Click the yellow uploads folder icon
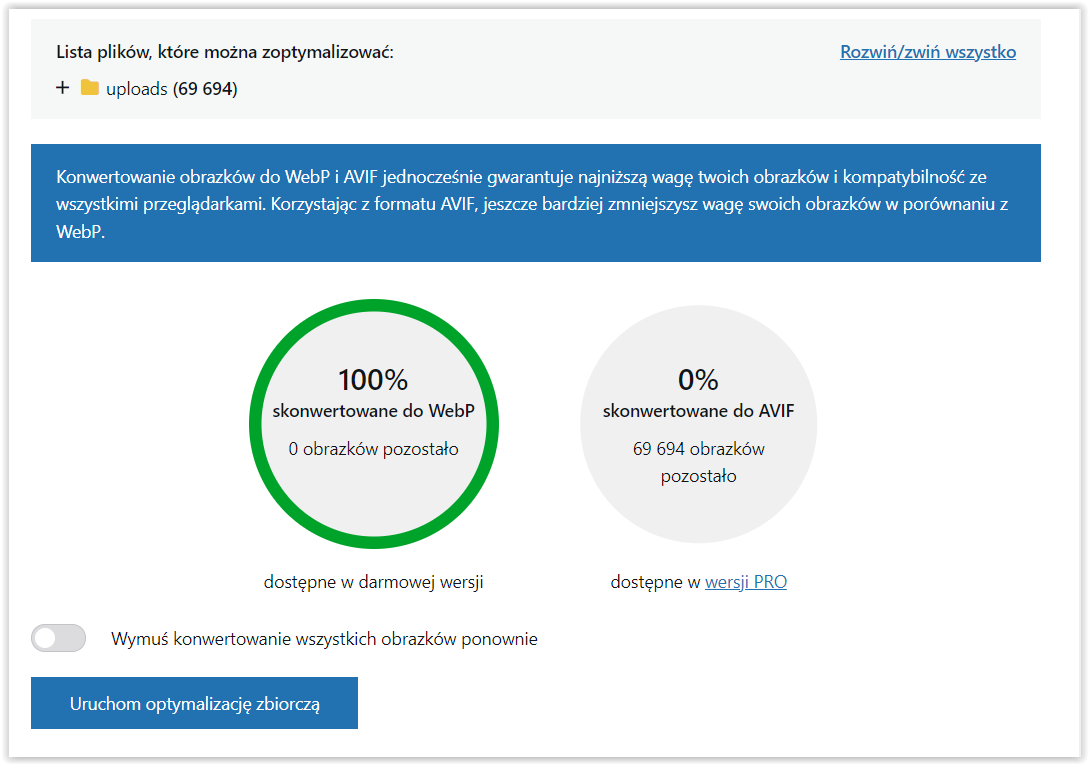1089x765 pixels. pyautogui.click(x=90, y=88)
